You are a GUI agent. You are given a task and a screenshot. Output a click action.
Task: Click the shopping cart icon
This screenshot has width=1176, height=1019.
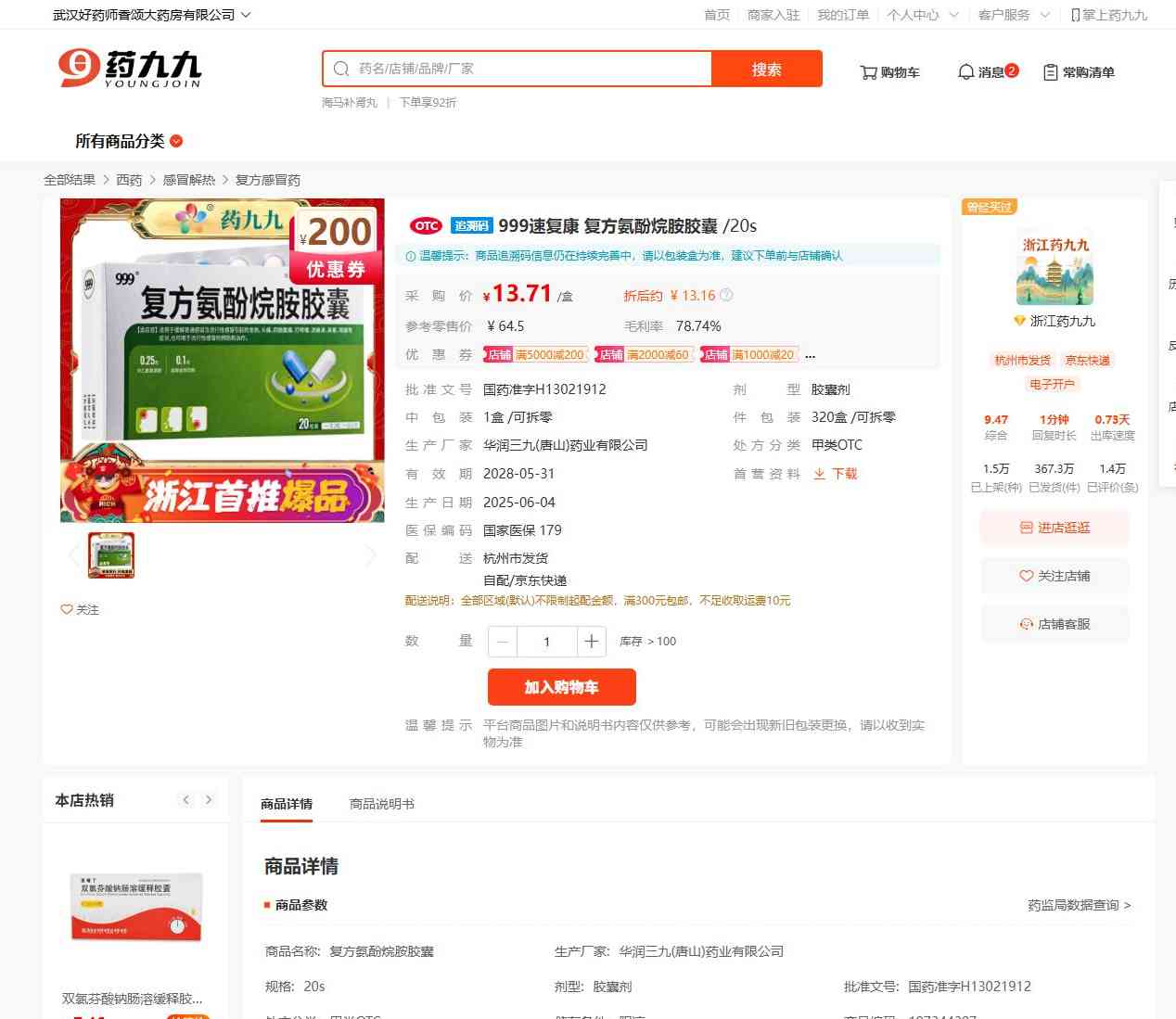[x=868, y=72]
